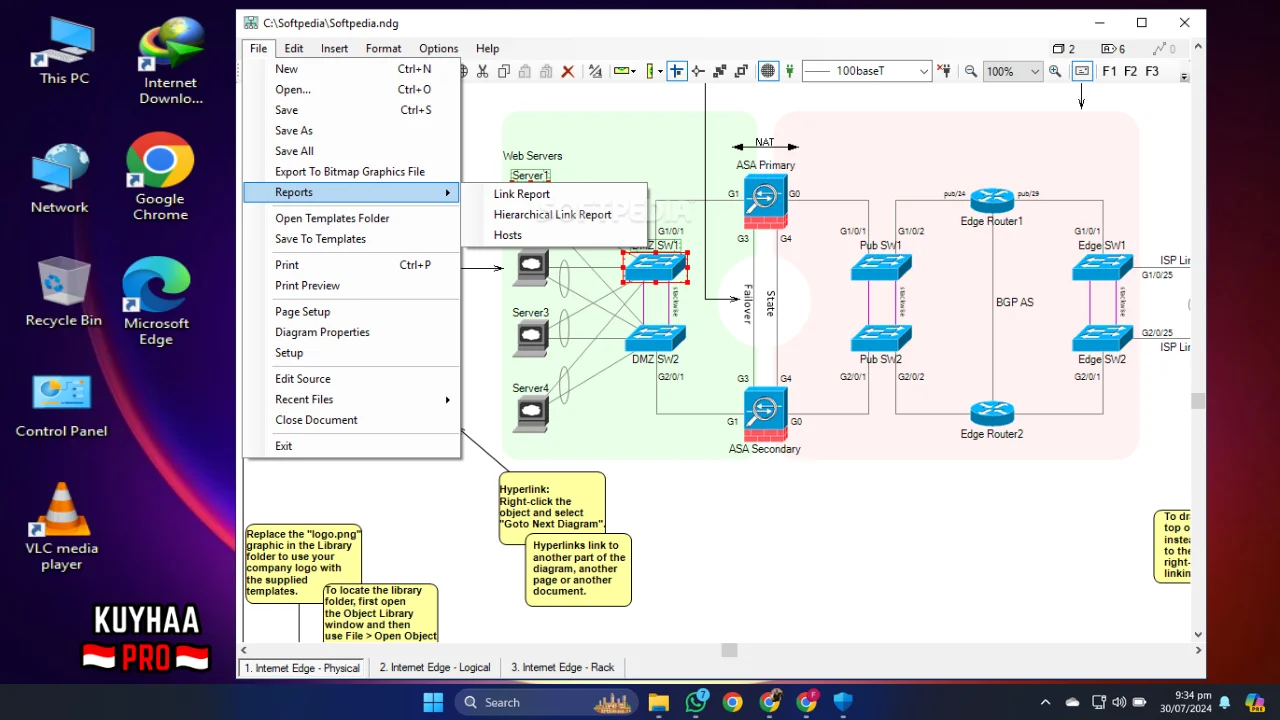Click the F3 toolbar button
This screenshot has height=720, width=1280.
[1152, 71]
